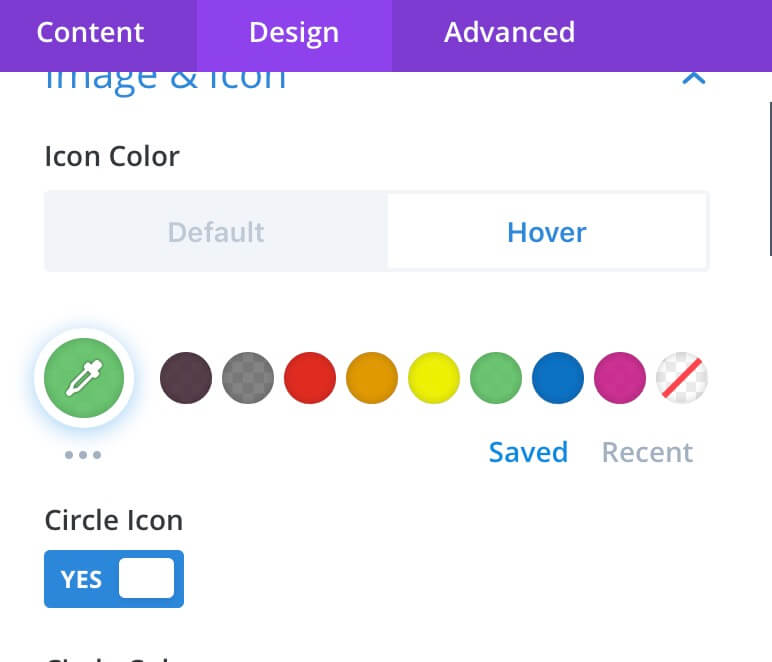This screenshot has width=772, height=662.
Task: Open the Content tab
Action: pyautogui.click(x=91, y=32)
